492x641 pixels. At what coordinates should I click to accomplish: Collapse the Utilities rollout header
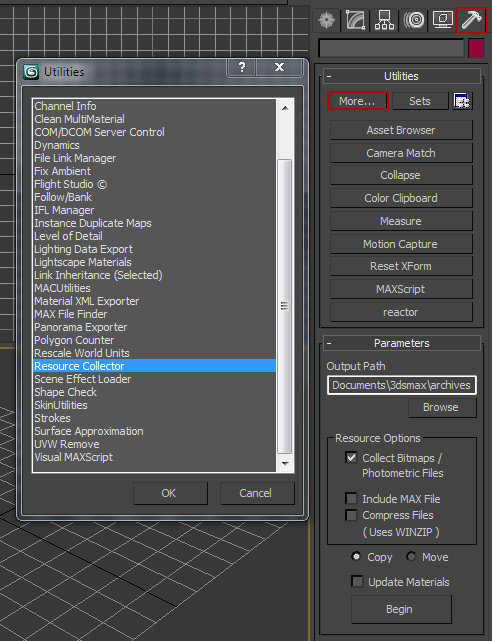pos(401,76)
